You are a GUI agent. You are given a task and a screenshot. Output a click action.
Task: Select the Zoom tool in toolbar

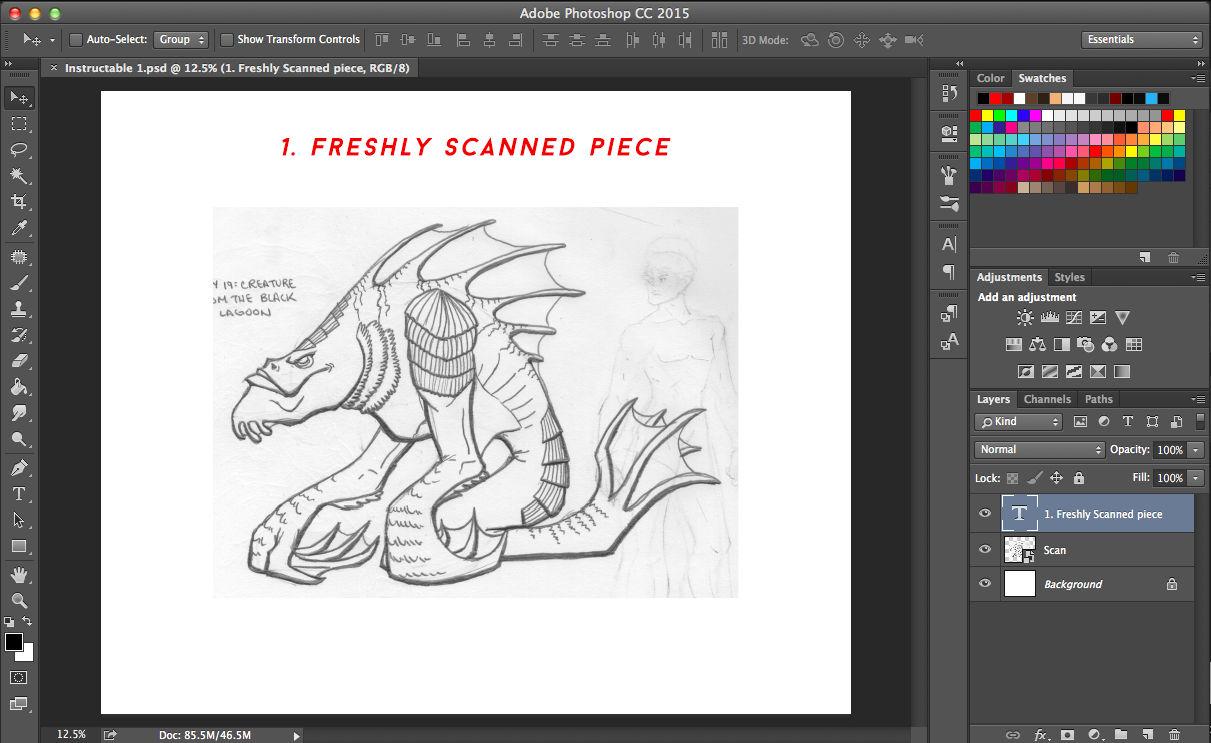(x=19, y=600)
